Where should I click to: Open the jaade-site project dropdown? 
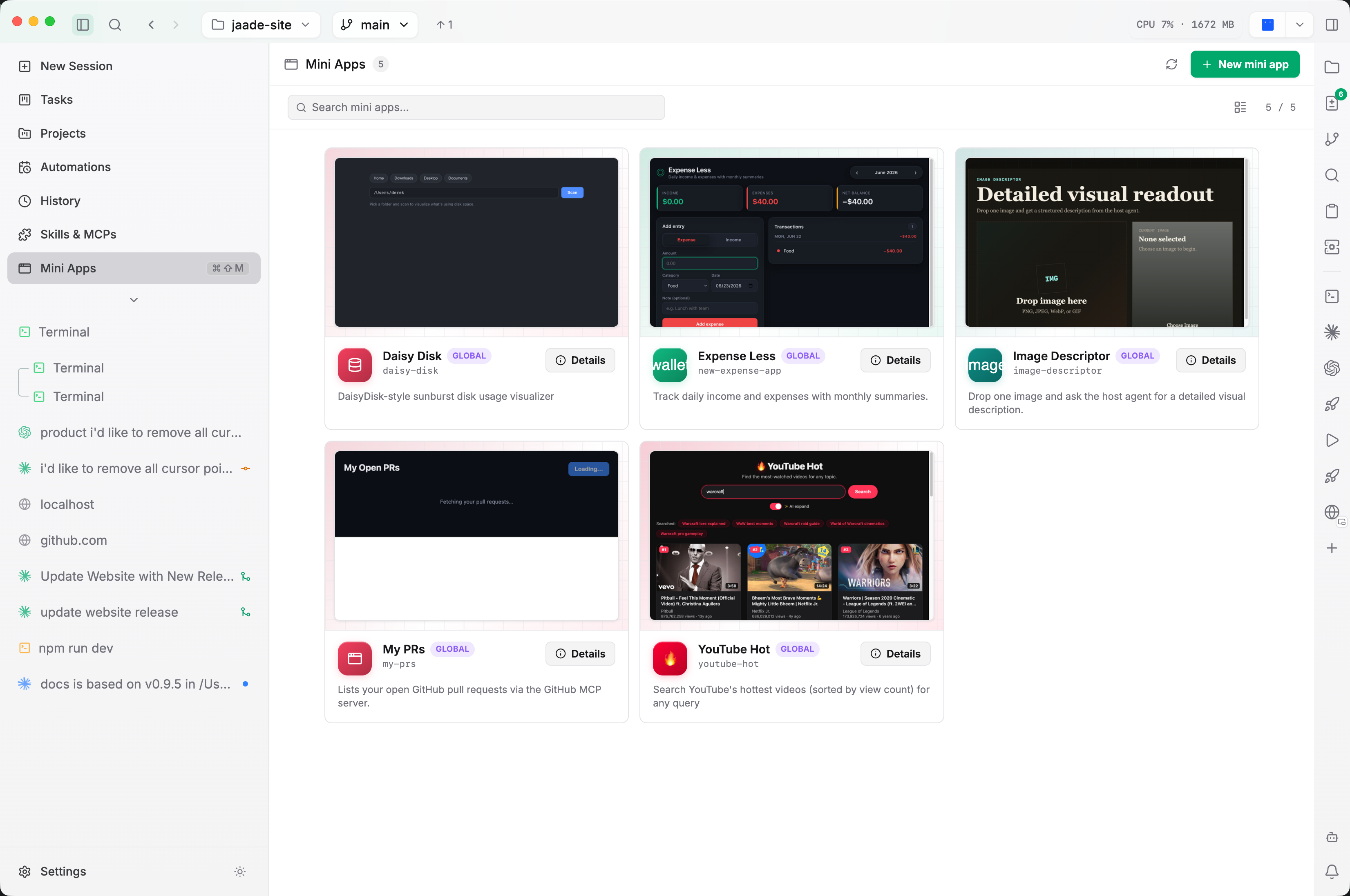pos(261,25)
